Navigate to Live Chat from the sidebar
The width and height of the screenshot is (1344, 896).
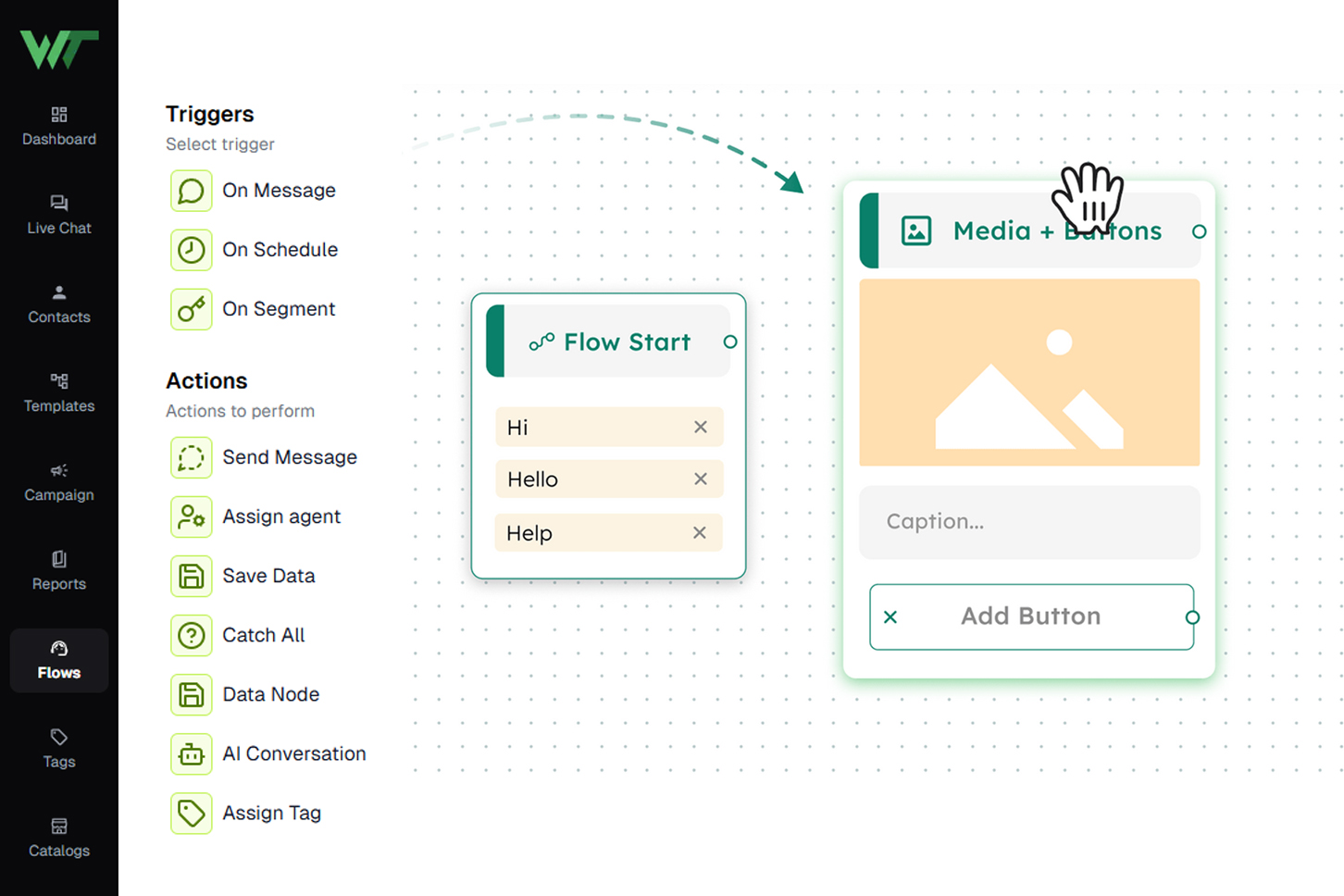click(58, 214)
